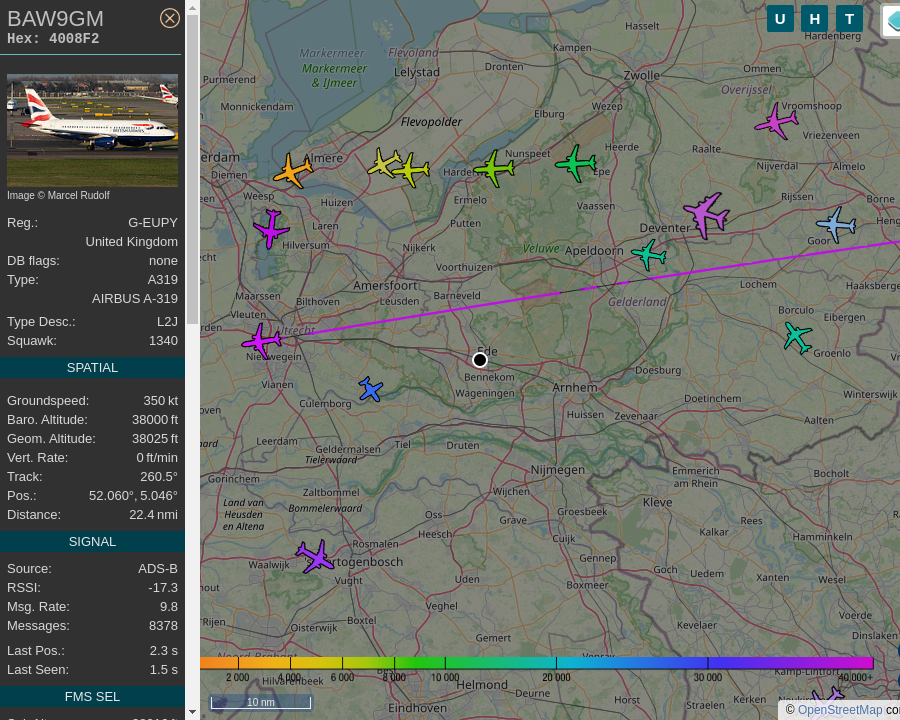Viewport: 900px width, 720px height.
Task: Click the FMS SEL section header
Action: point(92,696)
